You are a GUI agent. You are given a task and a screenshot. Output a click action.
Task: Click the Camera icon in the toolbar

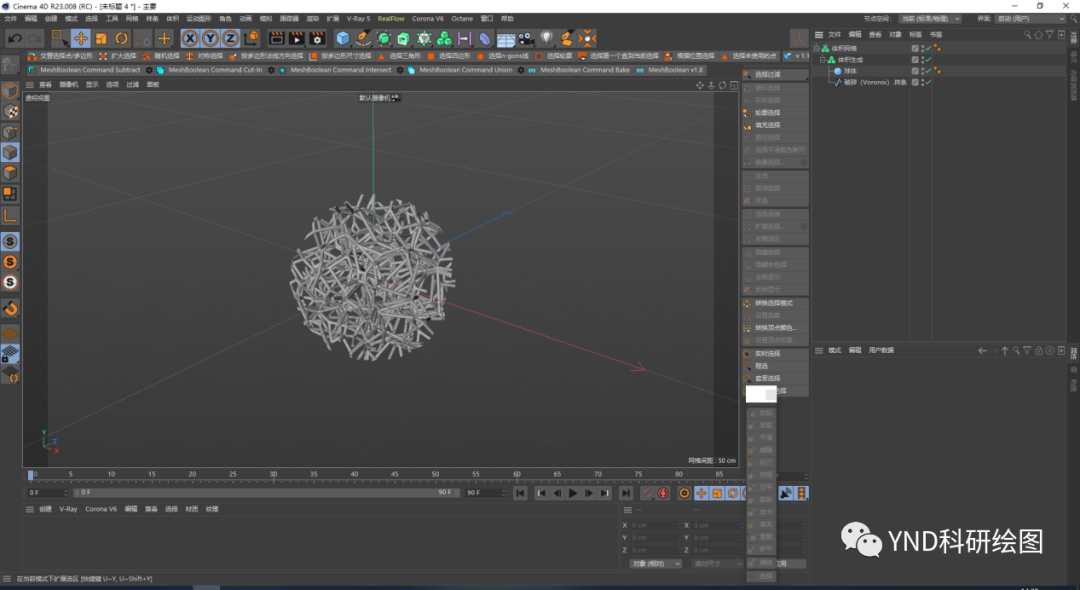coord(526,39)
